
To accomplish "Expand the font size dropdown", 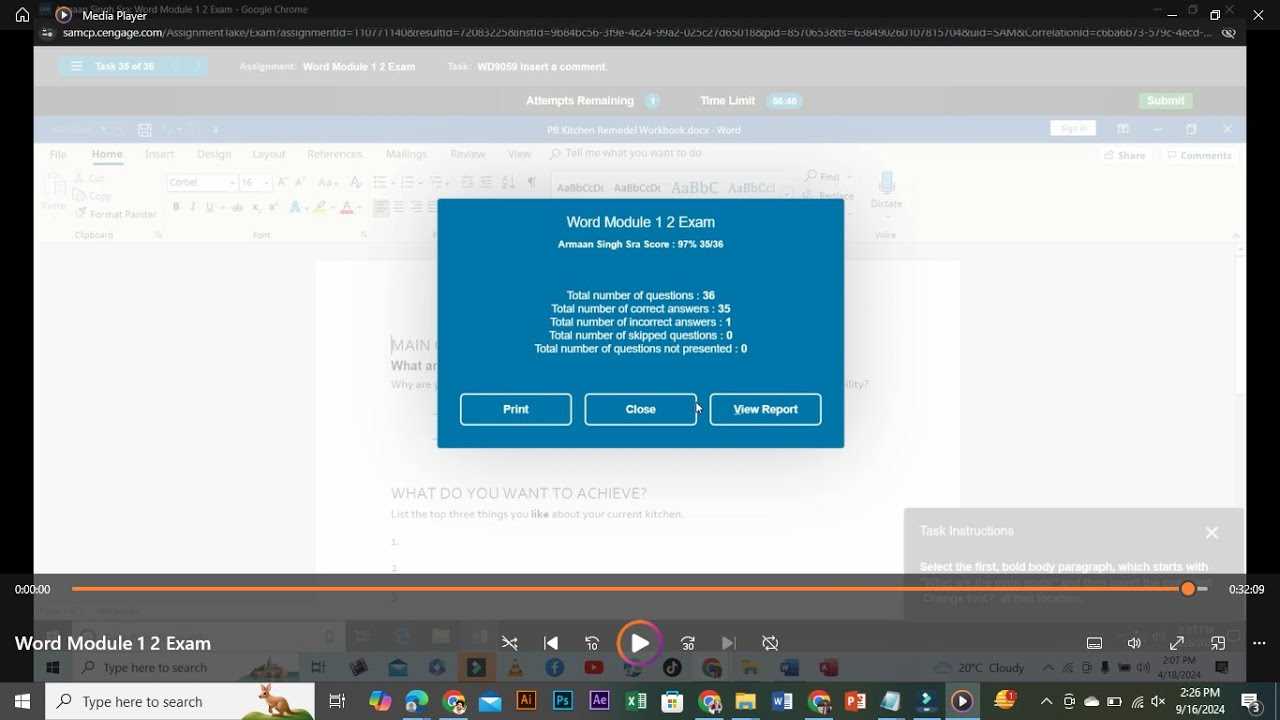I will (267, 183).
